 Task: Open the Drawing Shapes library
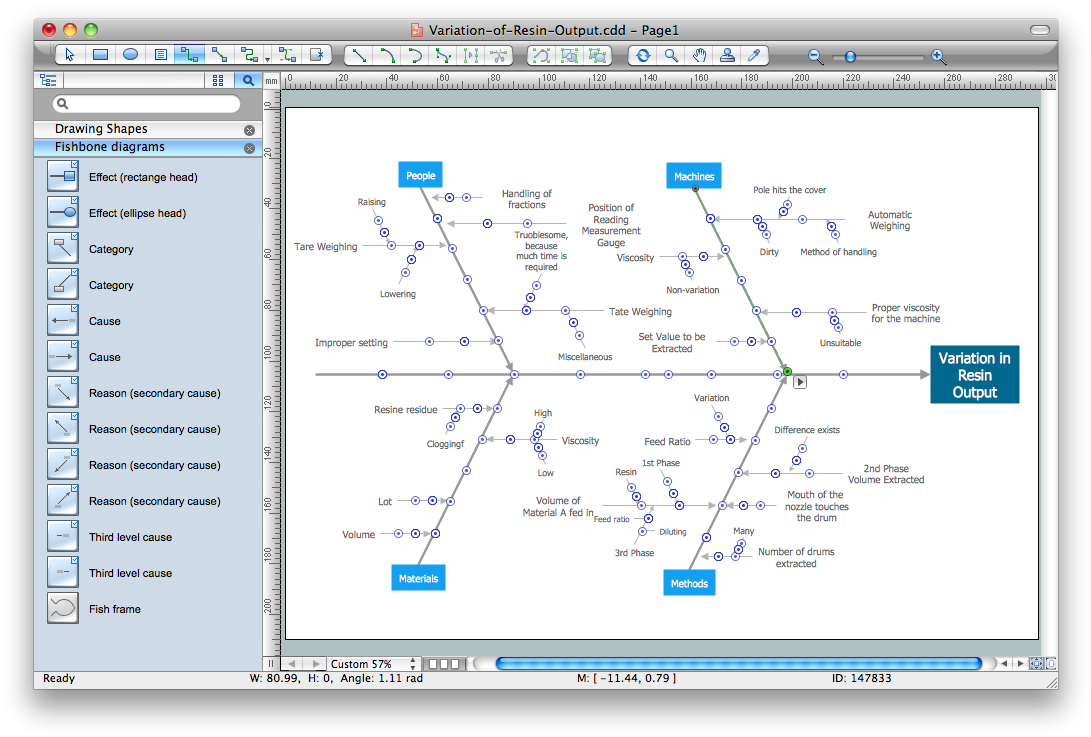tap(101, 129)
